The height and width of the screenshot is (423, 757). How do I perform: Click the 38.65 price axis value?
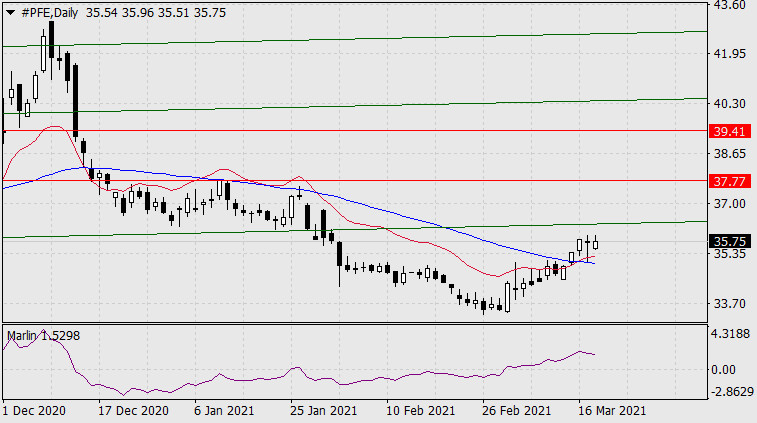pos(729,154)
